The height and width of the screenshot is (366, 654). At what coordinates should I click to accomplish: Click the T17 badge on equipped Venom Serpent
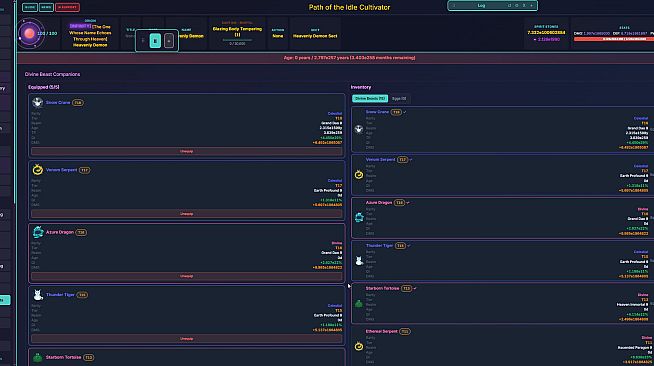84,170
